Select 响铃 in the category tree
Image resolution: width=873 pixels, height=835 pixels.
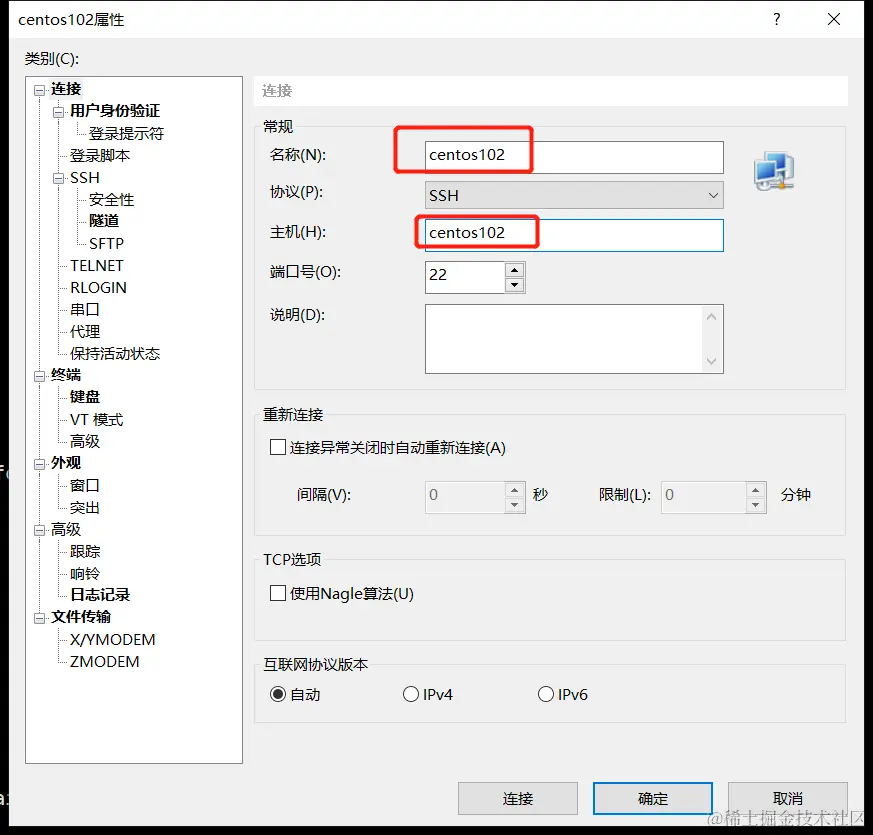(x=85, y=573)
